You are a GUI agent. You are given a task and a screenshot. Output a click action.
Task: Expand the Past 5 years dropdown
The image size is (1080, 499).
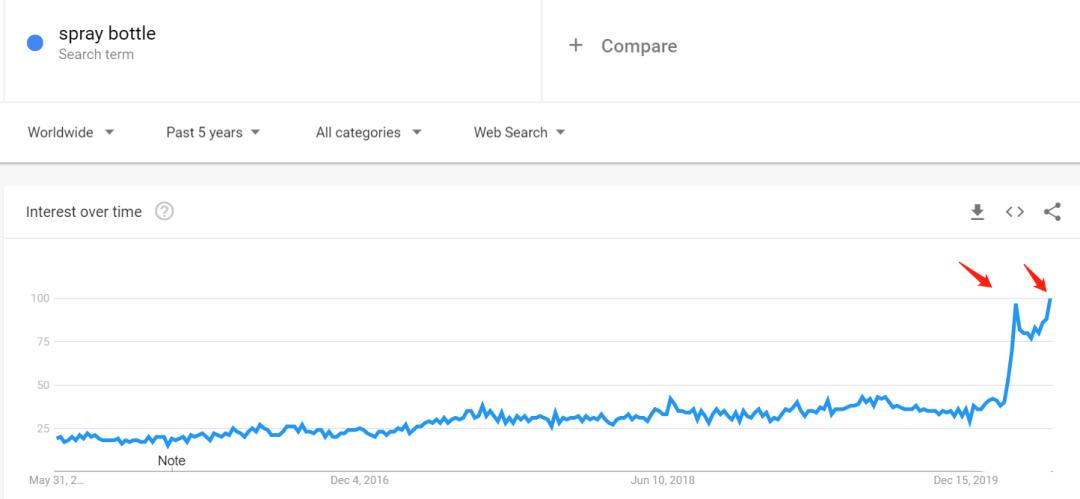click(x=213, y=132)
